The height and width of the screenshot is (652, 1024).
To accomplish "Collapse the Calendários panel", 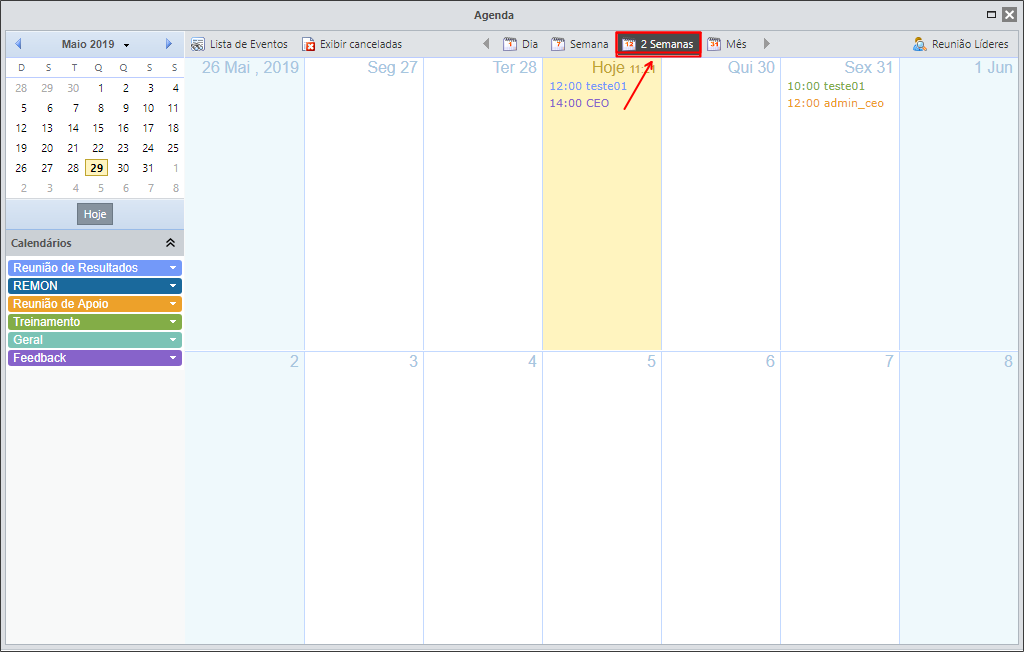I will 170,243.
